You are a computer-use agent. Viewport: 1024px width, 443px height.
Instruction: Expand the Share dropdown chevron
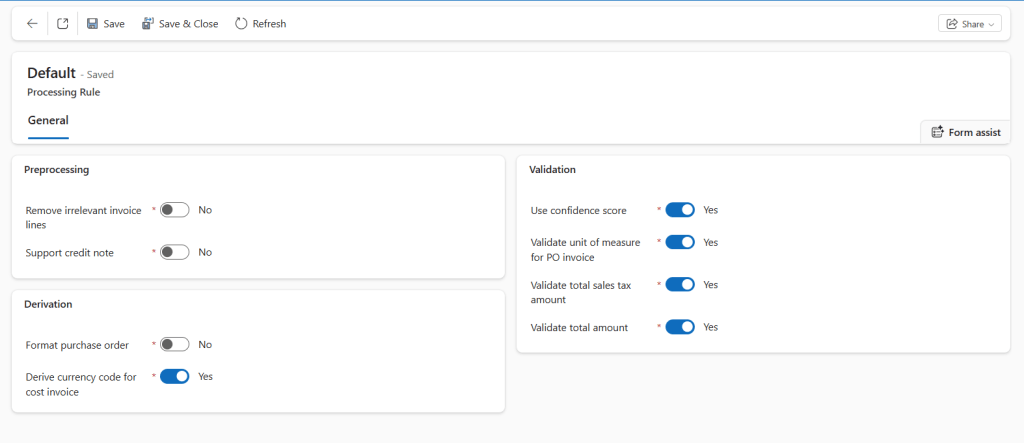(992, 24)
